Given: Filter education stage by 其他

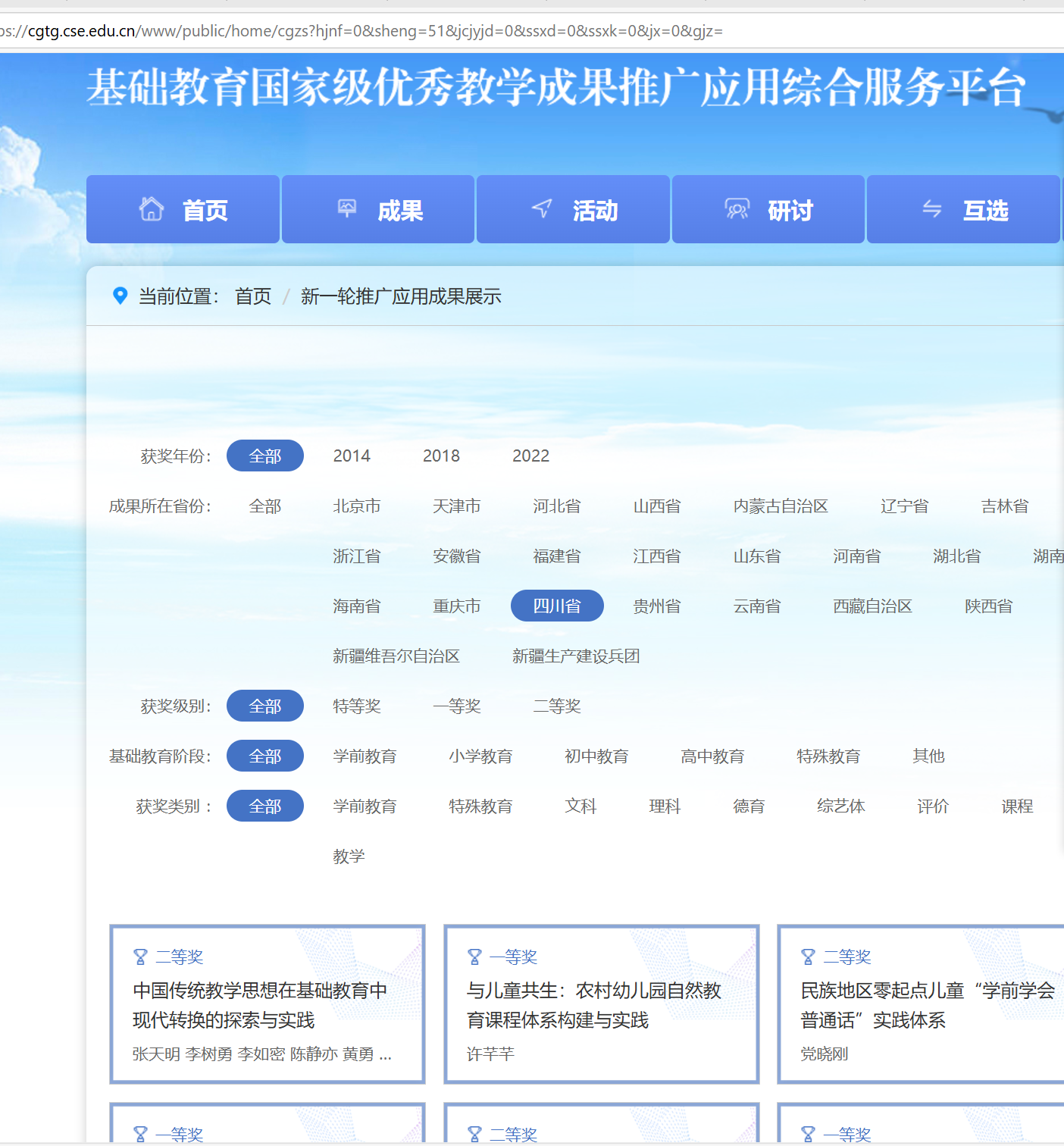Looking at the screenshot, I should point(928,756).
